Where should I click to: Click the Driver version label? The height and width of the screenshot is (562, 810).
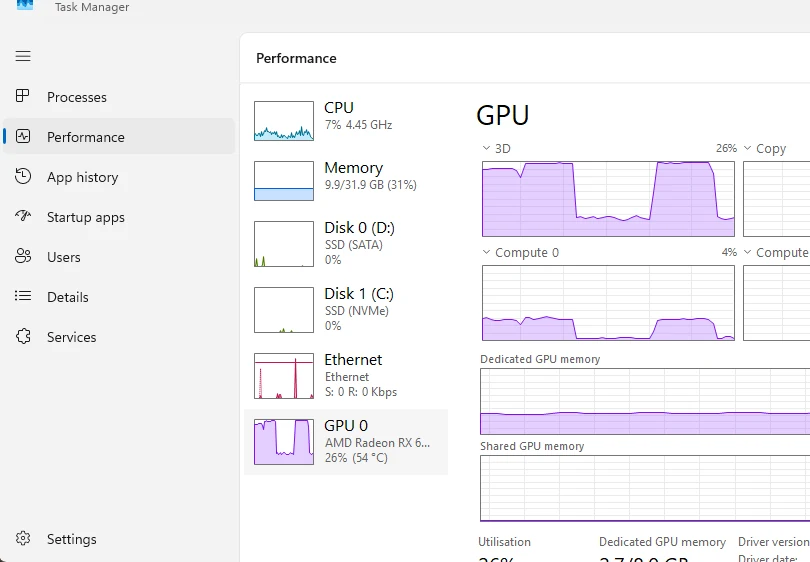(773, 542)
